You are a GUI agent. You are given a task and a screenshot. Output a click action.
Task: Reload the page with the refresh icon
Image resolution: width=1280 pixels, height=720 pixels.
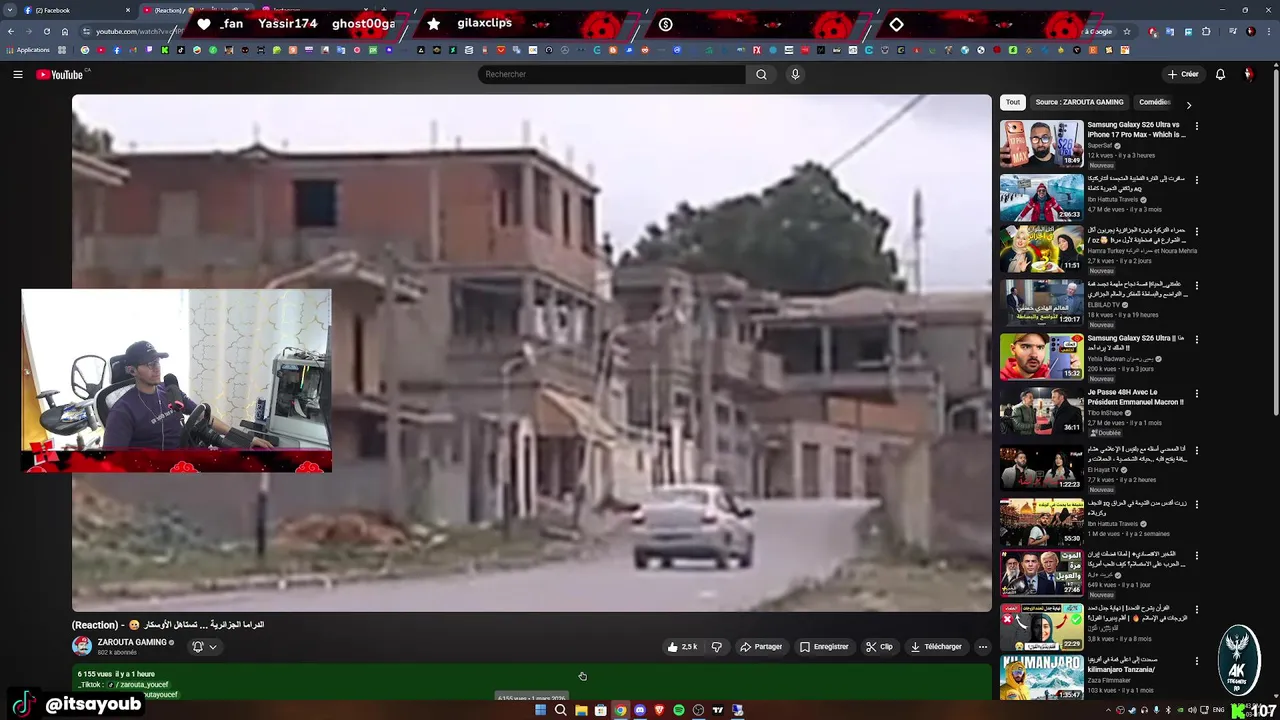pyautogui.click(x=46, y=31)
